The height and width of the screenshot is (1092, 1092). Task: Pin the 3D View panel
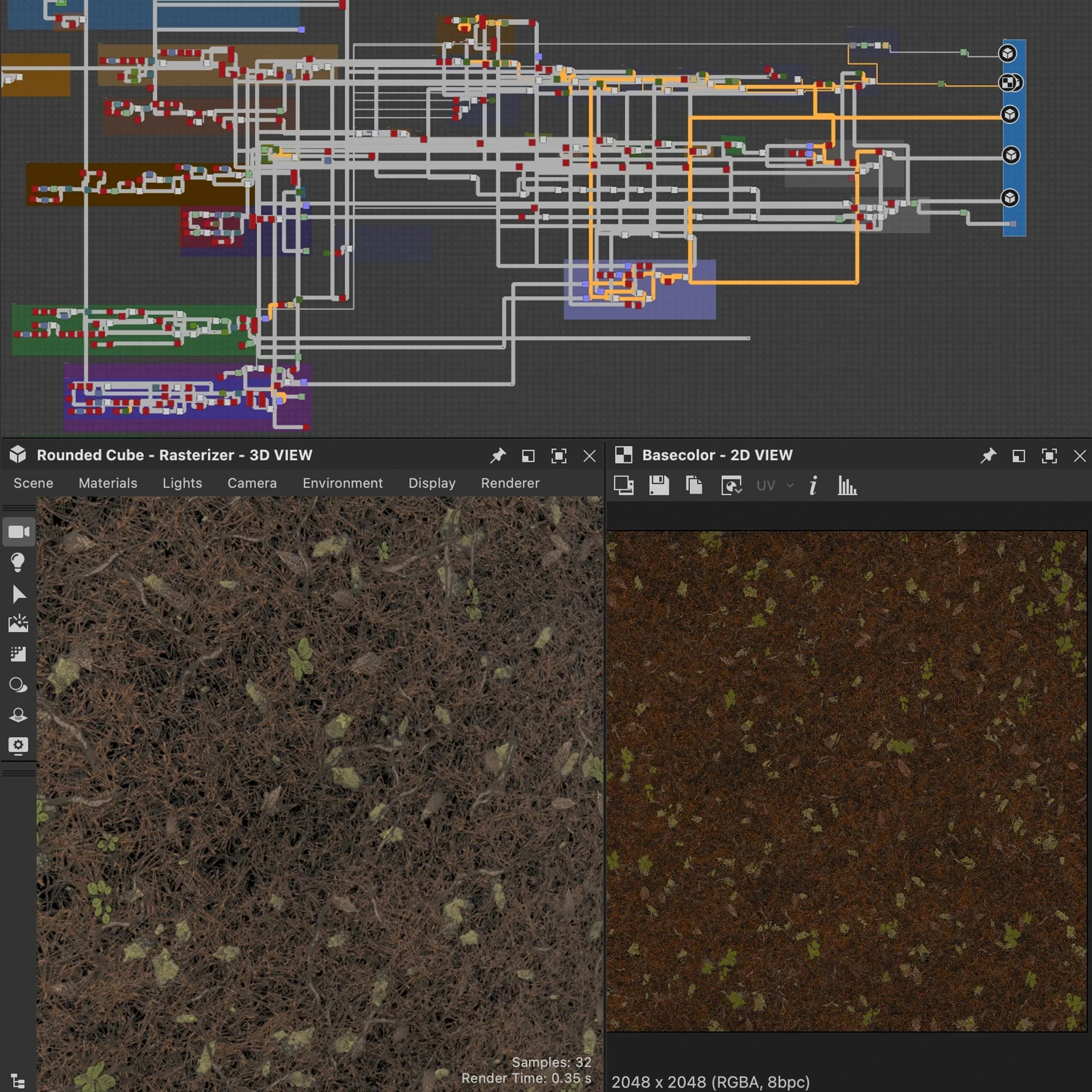tap(498, 456)
